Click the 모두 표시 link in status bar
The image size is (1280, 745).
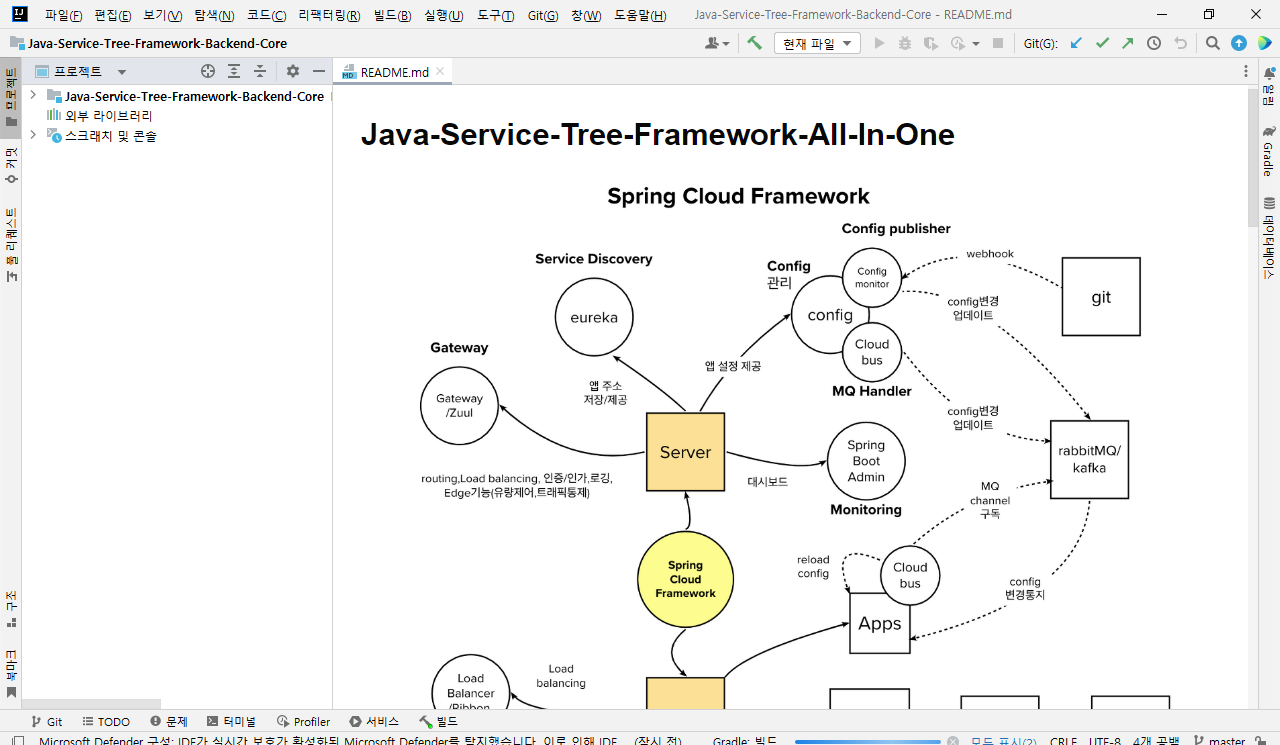(x=1004, y=741)
